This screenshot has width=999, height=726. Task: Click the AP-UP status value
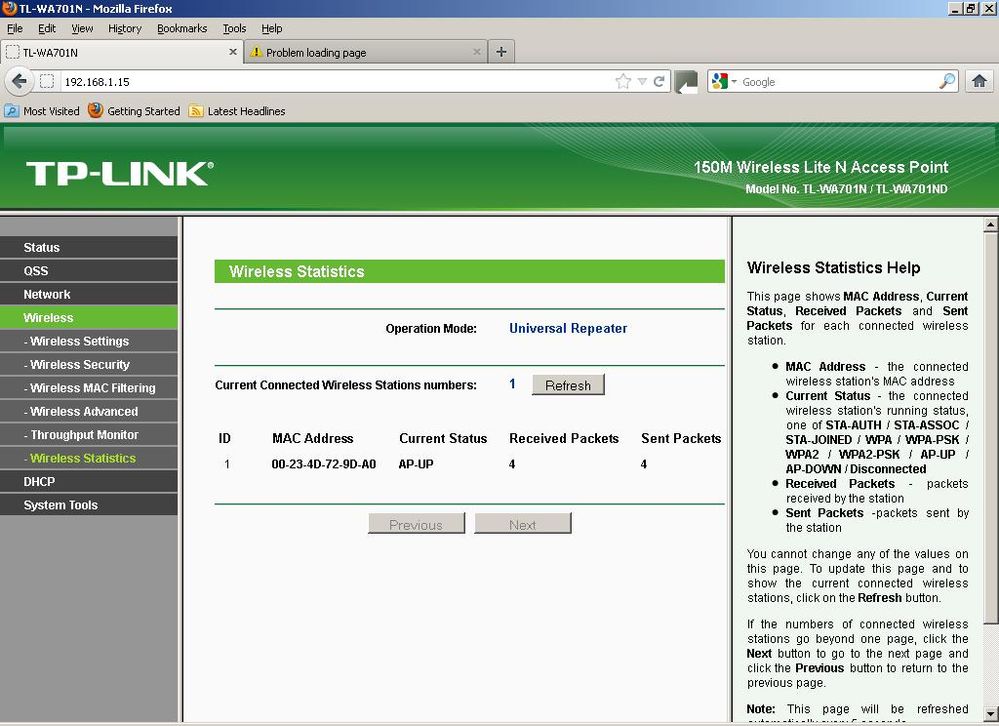416,464
